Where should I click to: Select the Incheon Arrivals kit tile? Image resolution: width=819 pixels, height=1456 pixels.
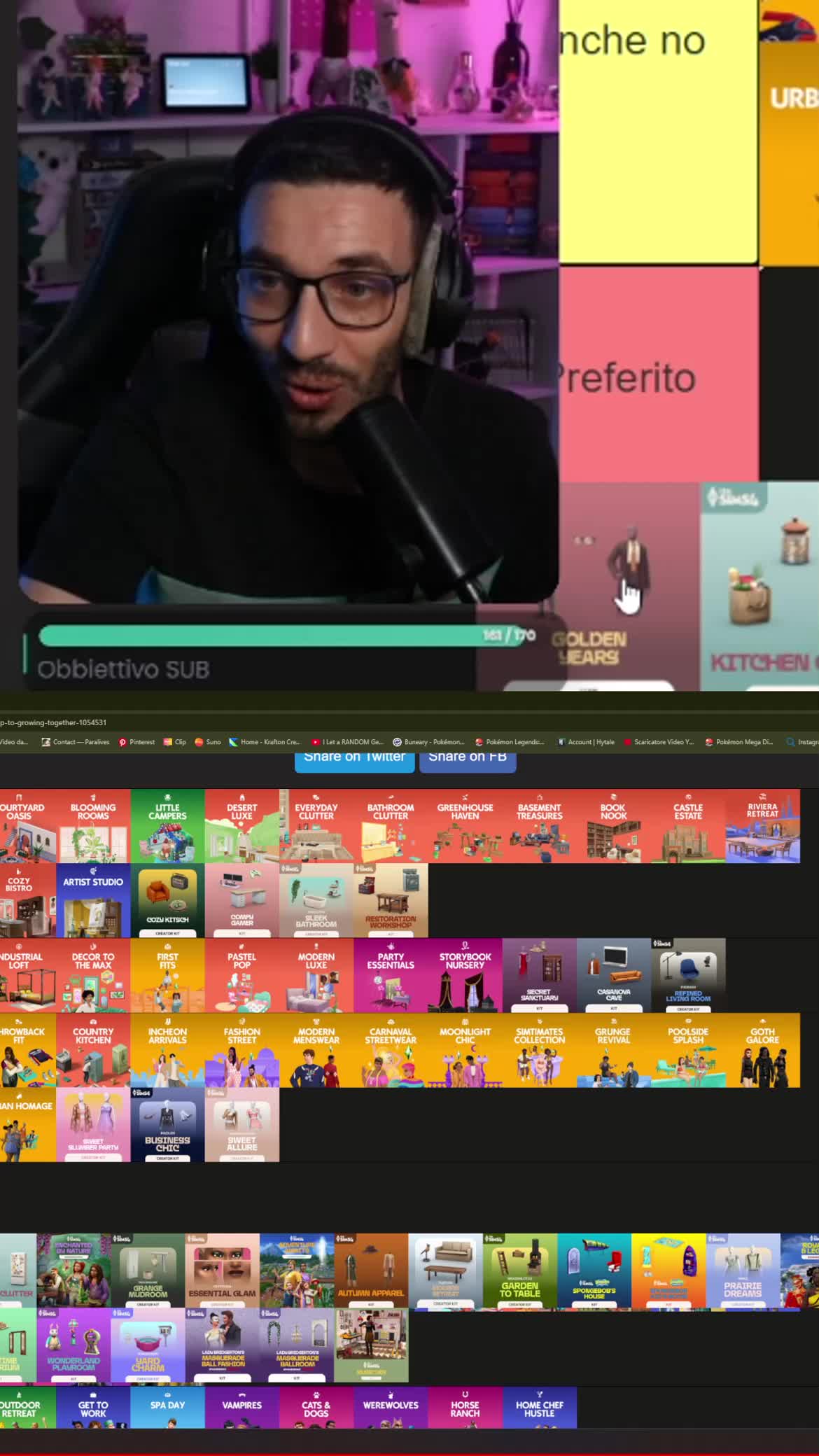coord(167,1050)
